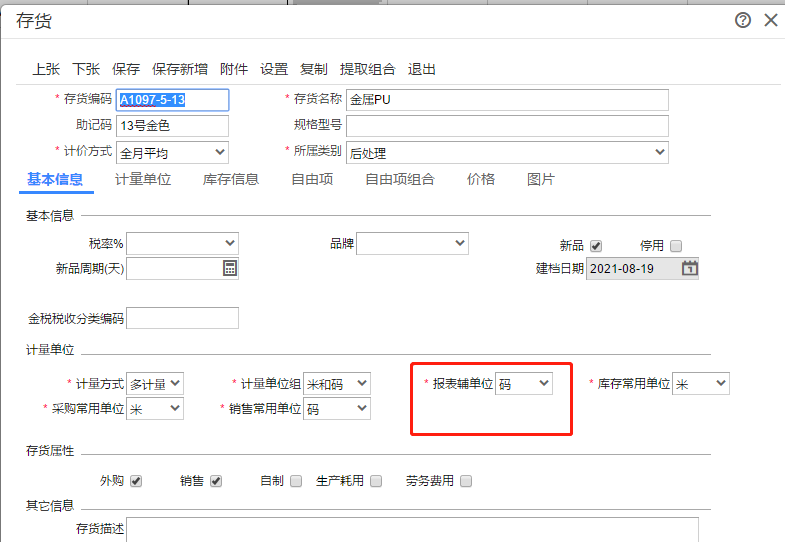
Task: Open 设置 settings in the toolbar
Action: (x=274, y=69)
